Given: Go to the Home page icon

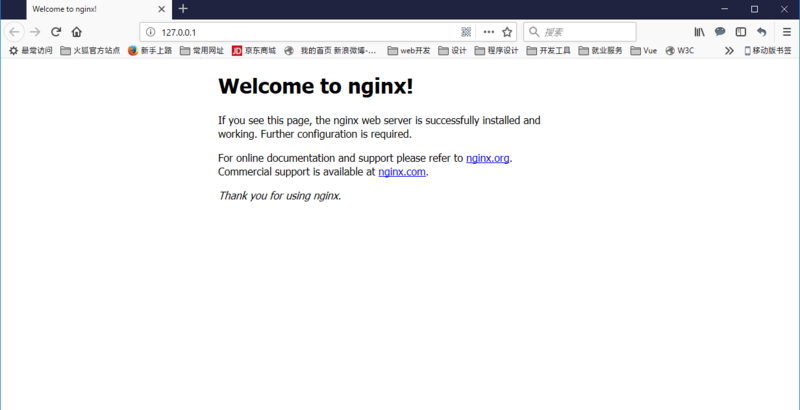Looking at the screenshot, I should pos(77,32).
